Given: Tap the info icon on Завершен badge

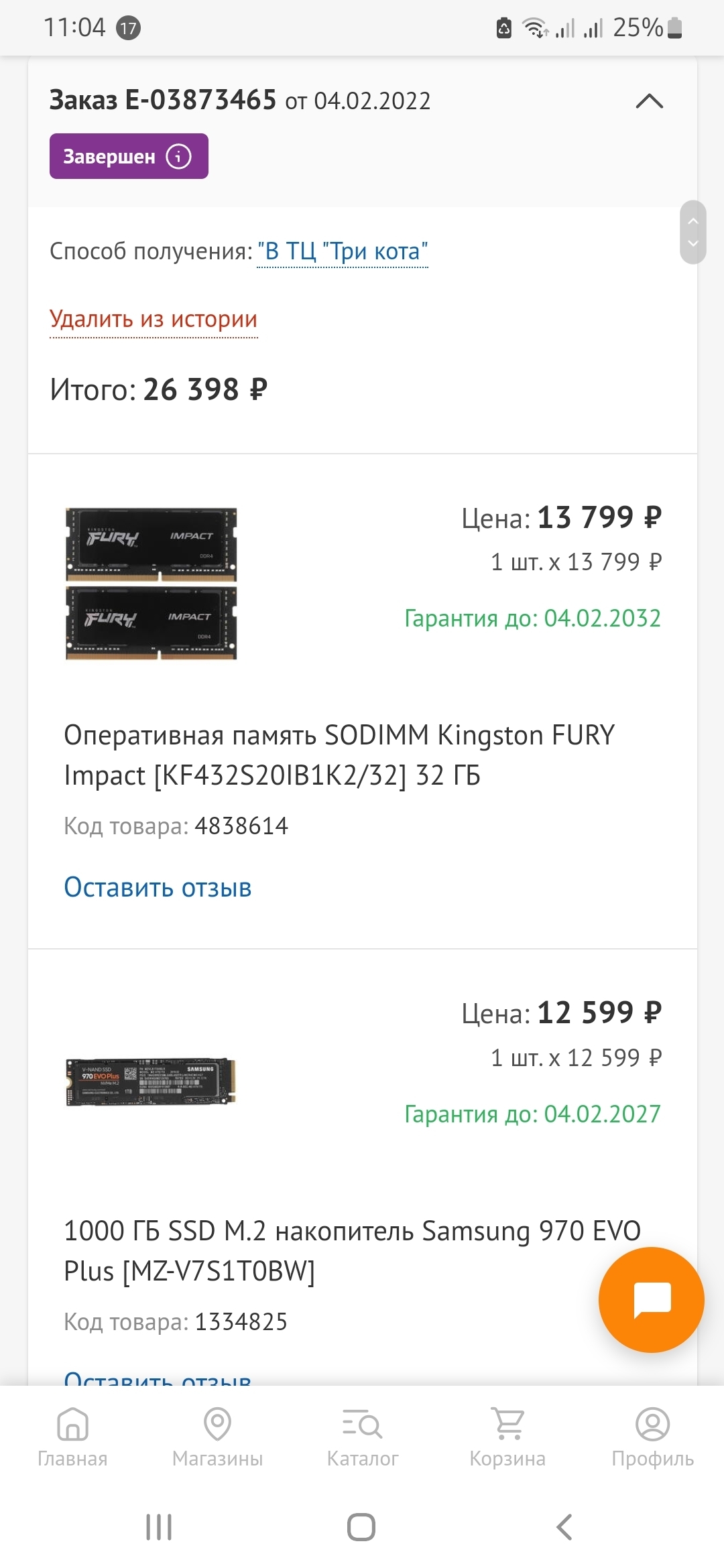Looking at the screenshot, I should [x=178, y=156].
